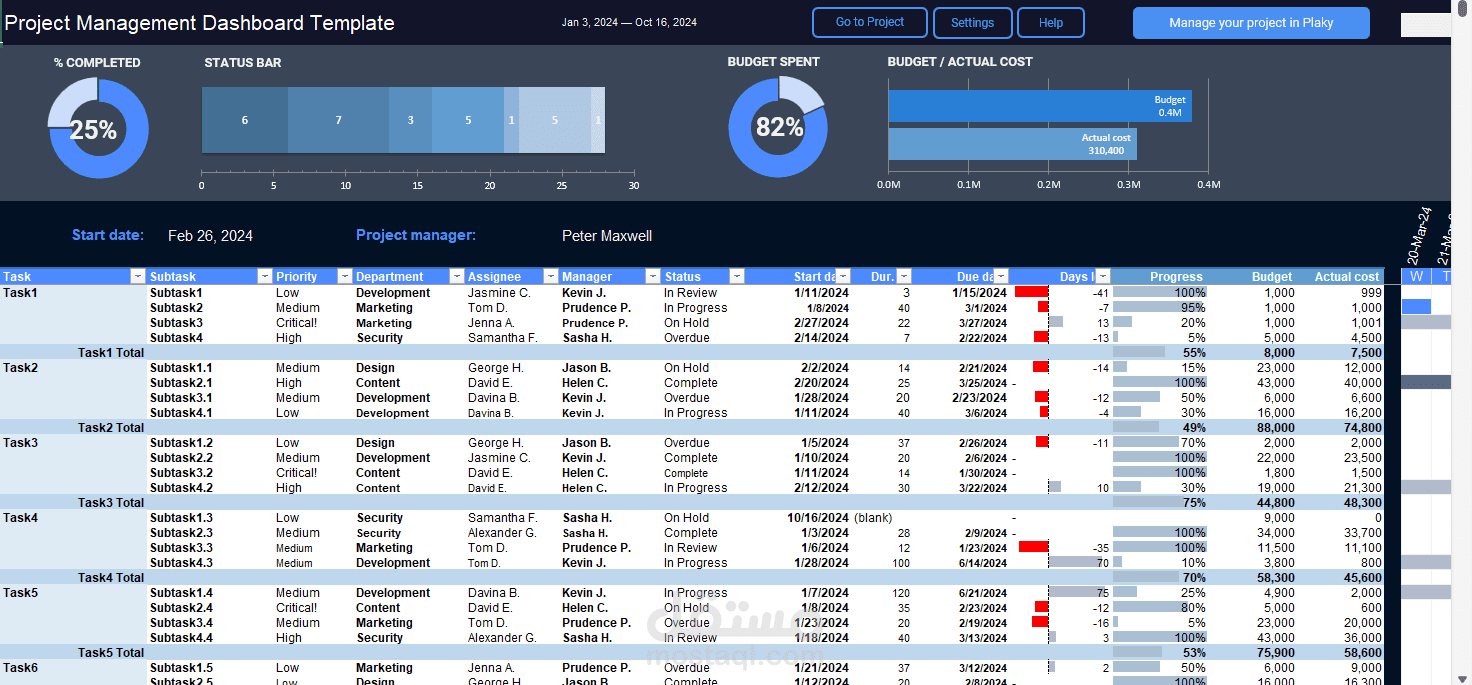Select the Task3 cell
Screen dimensions: 1472x685
click(73, 443)
